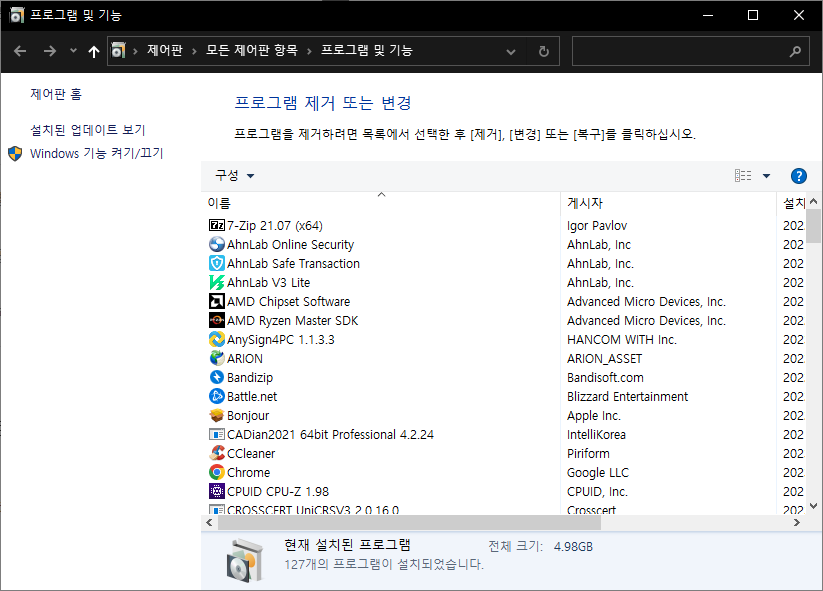The height and width of the screenshot is (591, 823).
Task: Click the AhnLab V3 Lite icon
Action: 217,282
